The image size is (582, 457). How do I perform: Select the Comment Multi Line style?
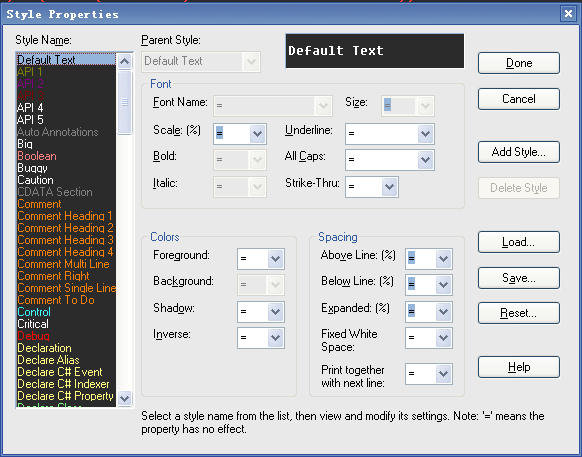click(x=66, y=264)
